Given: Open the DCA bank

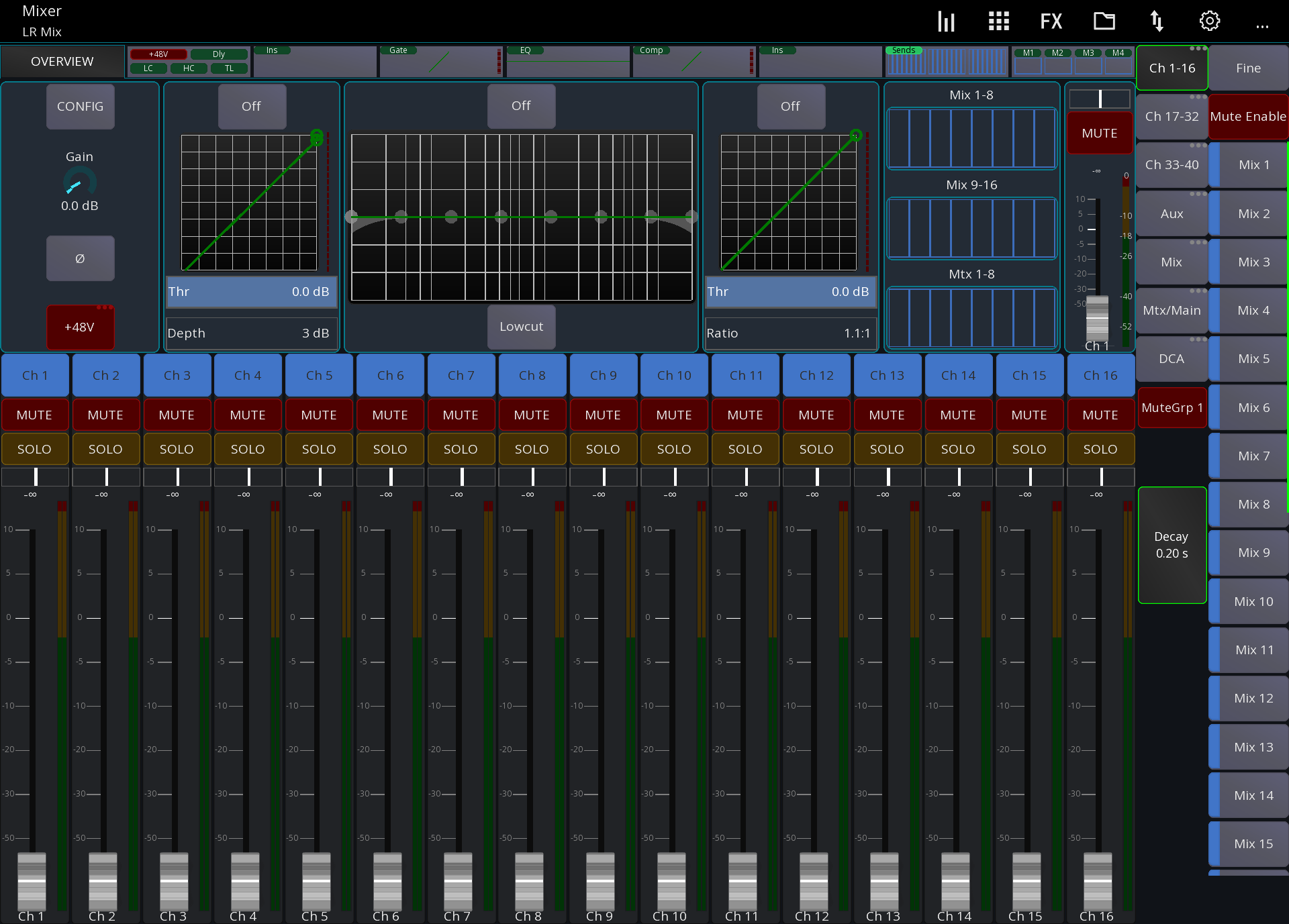Looking at the screenshot, I should click(1172, 359).
